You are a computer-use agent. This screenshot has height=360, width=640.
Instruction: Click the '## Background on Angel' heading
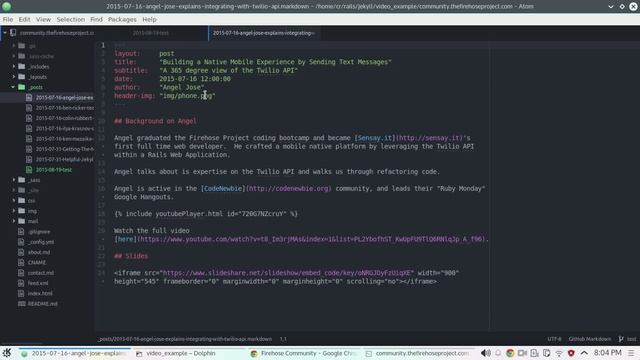155,121
